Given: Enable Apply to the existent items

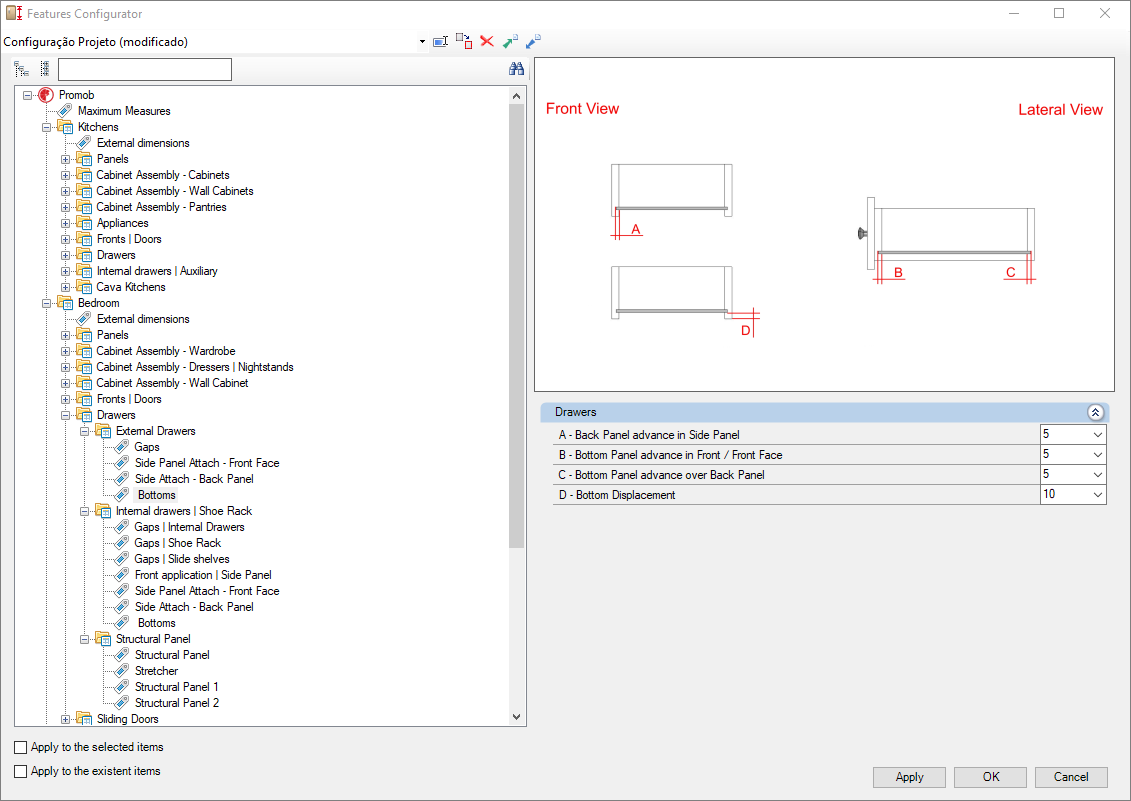Looking at the screenshot, I should click(x=20, y=771).
